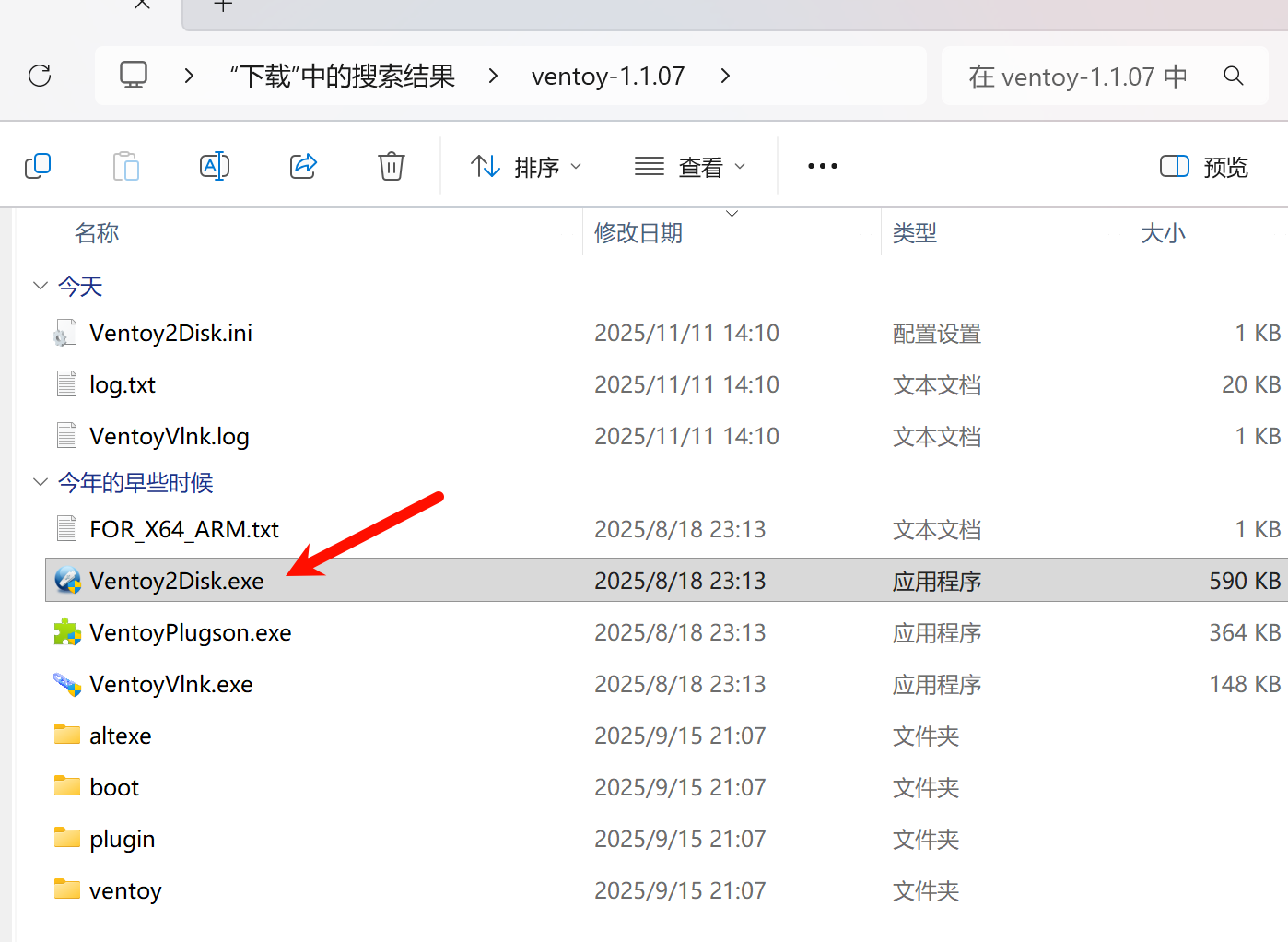
Task: Click the search box for ventoy-1.1.07
Action: pos(1077,76)
